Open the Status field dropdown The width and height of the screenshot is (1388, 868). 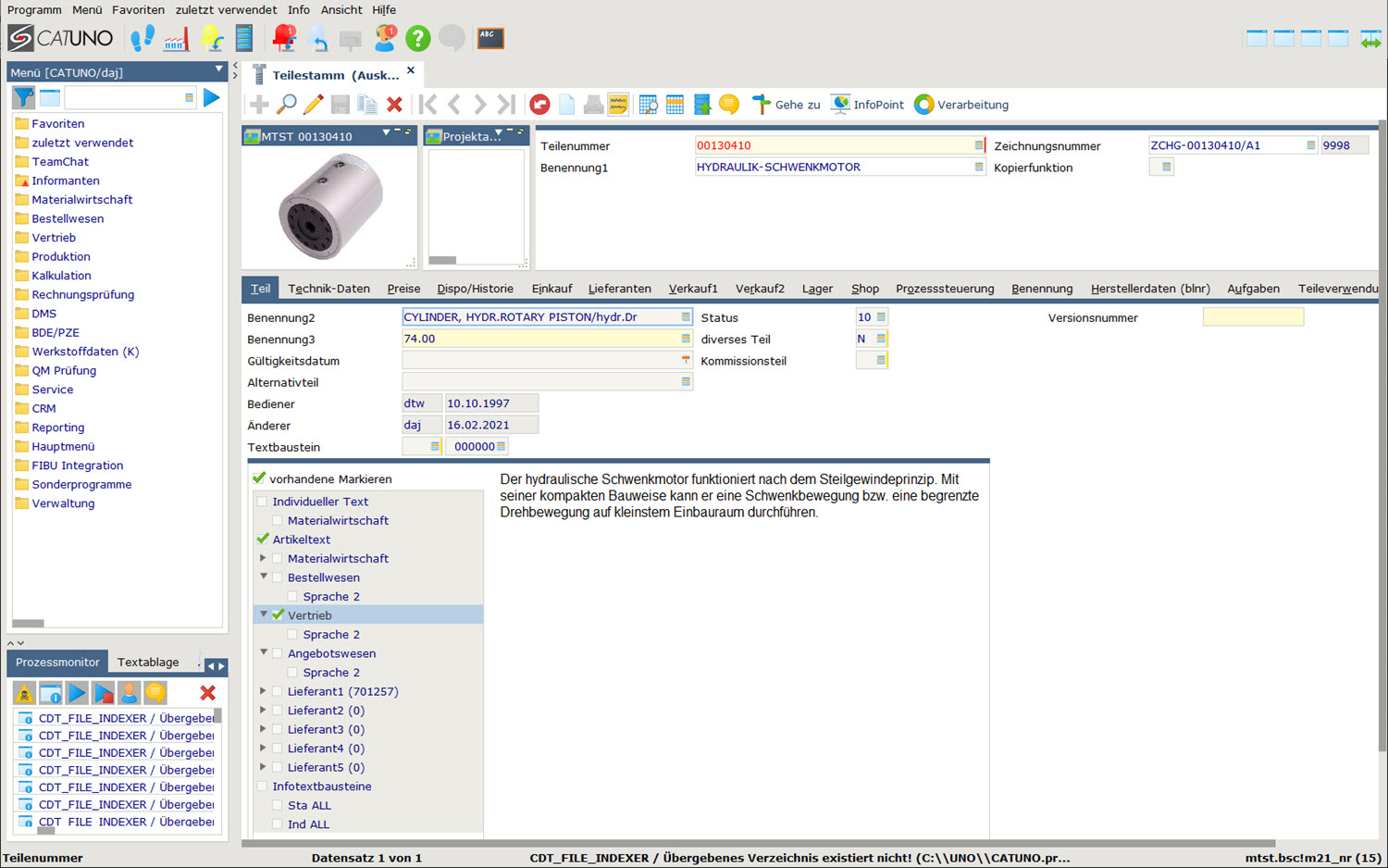pyautogui.click(x=881, y=317)
